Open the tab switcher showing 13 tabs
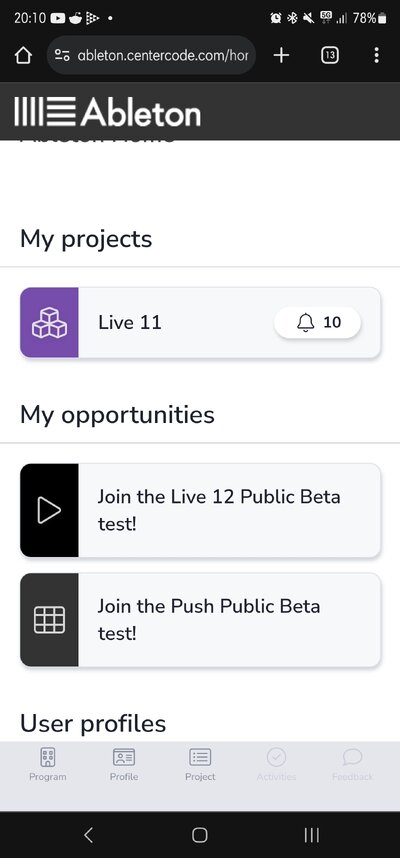The width and height of the screenshot is (400, 858). (x=329, y=55)
